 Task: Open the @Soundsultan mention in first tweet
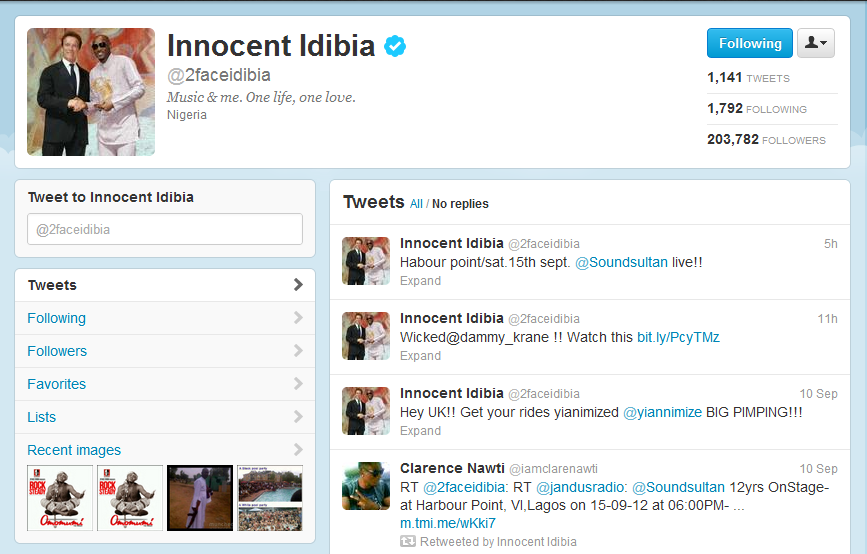pyautogui.click(x=621, y=262)
